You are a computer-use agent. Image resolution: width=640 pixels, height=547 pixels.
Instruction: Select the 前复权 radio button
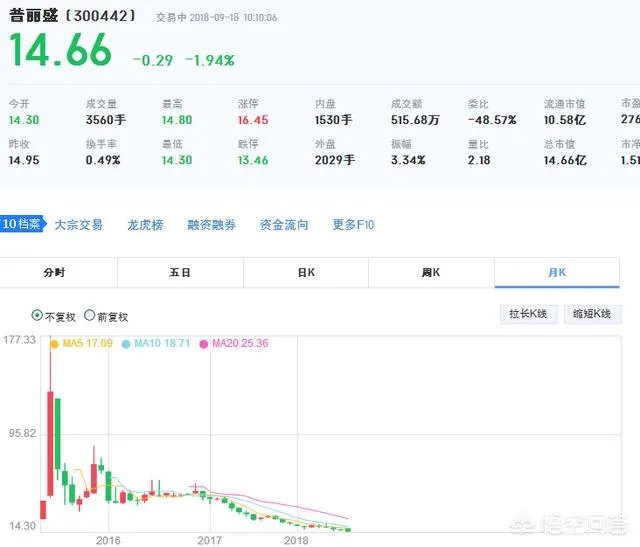89,316
